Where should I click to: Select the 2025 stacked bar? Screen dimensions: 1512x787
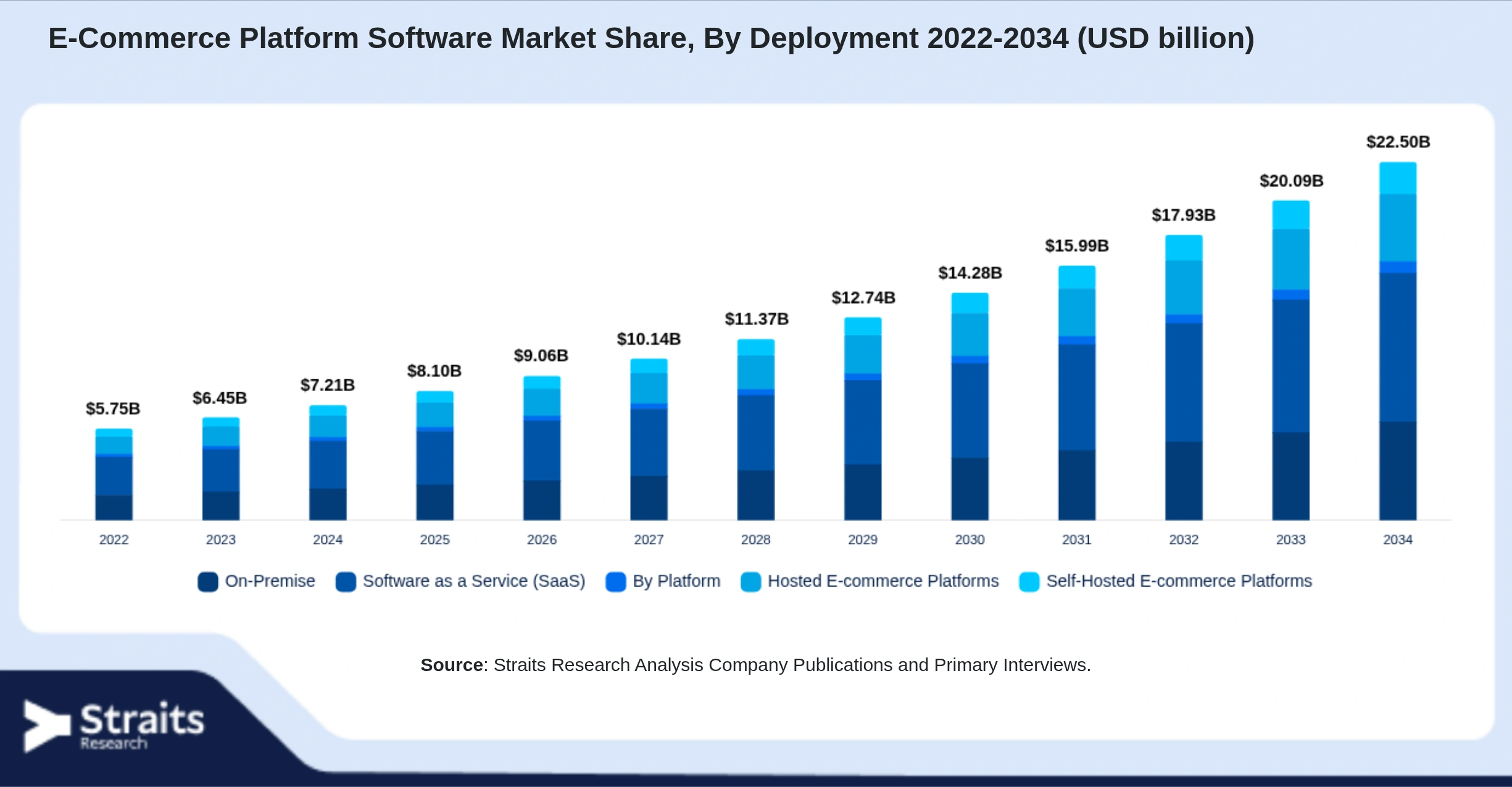tap(434, 455)
